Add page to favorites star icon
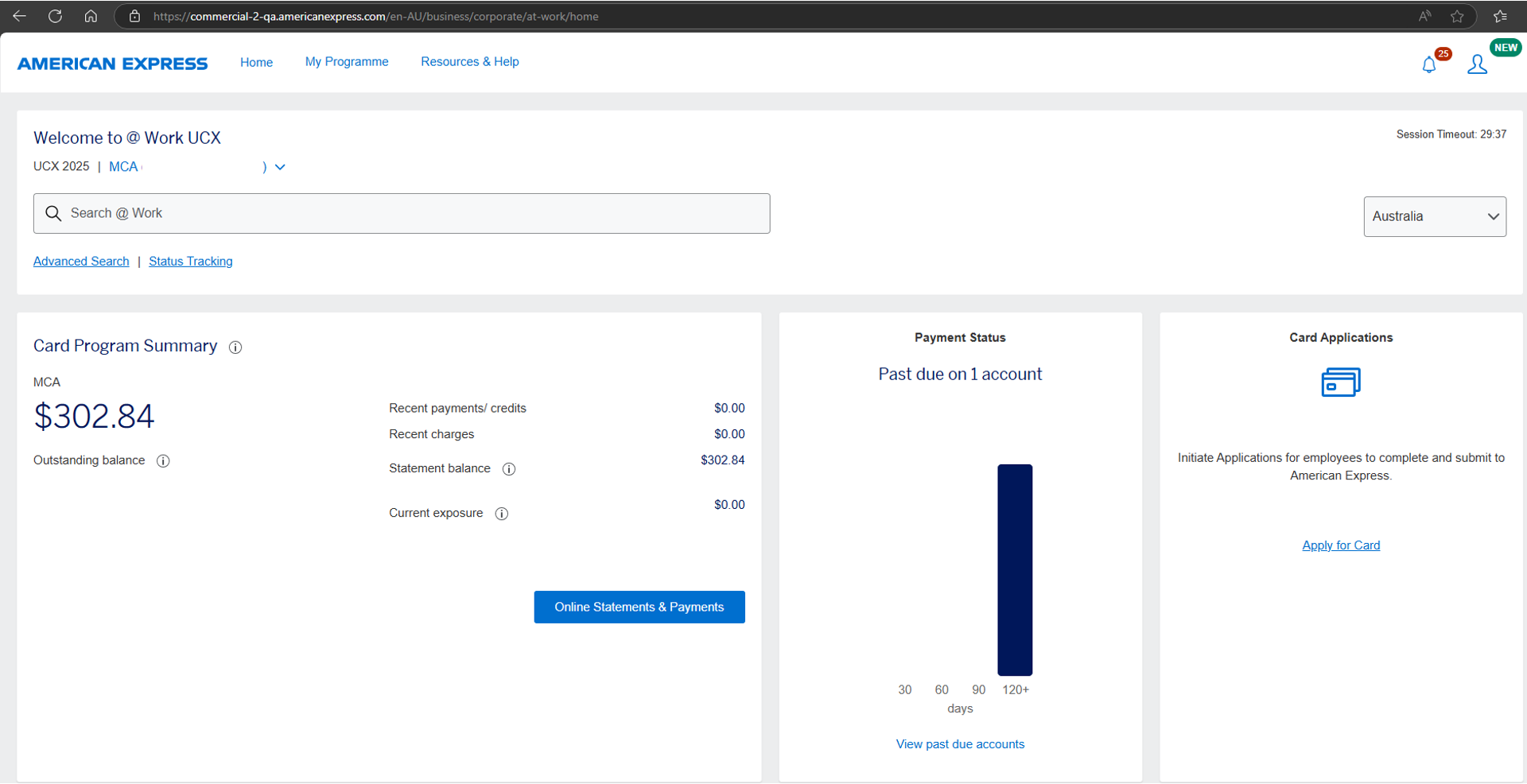This screenshot has height=784, width=1527. tap(1457, 16)
